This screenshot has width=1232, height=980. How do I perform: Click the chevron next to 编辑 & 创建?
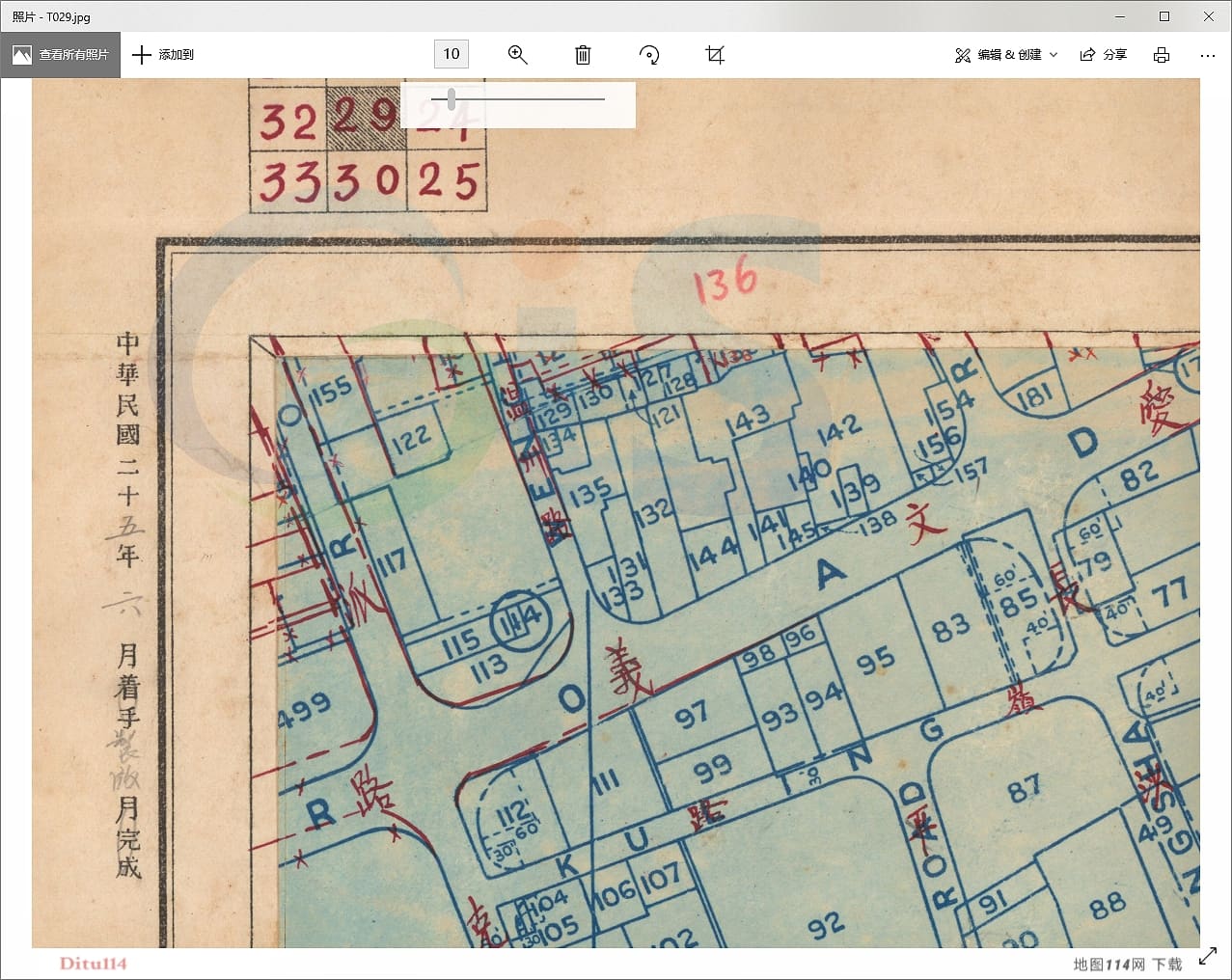click(1054, 55)
